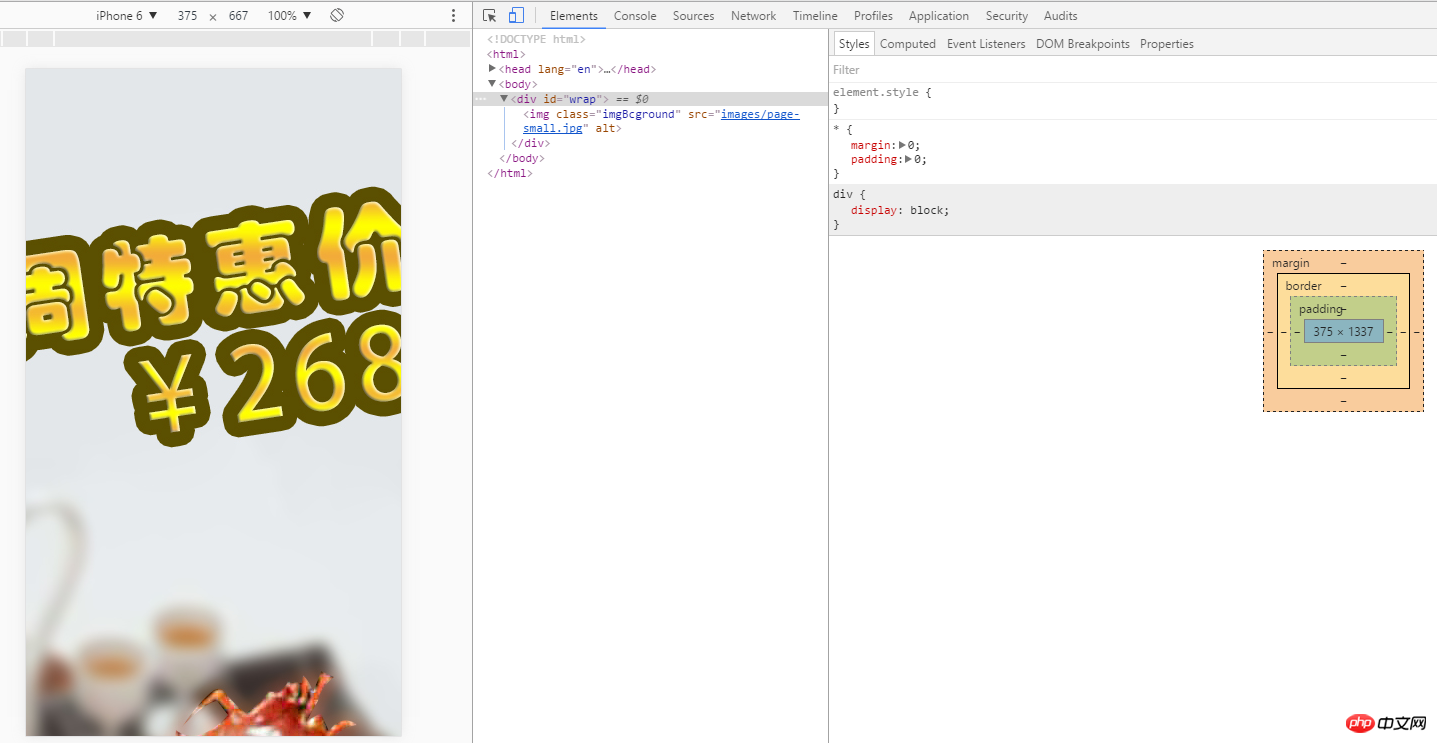
Task: Open the 100% zoom dropdown
Action: [290, 16]
